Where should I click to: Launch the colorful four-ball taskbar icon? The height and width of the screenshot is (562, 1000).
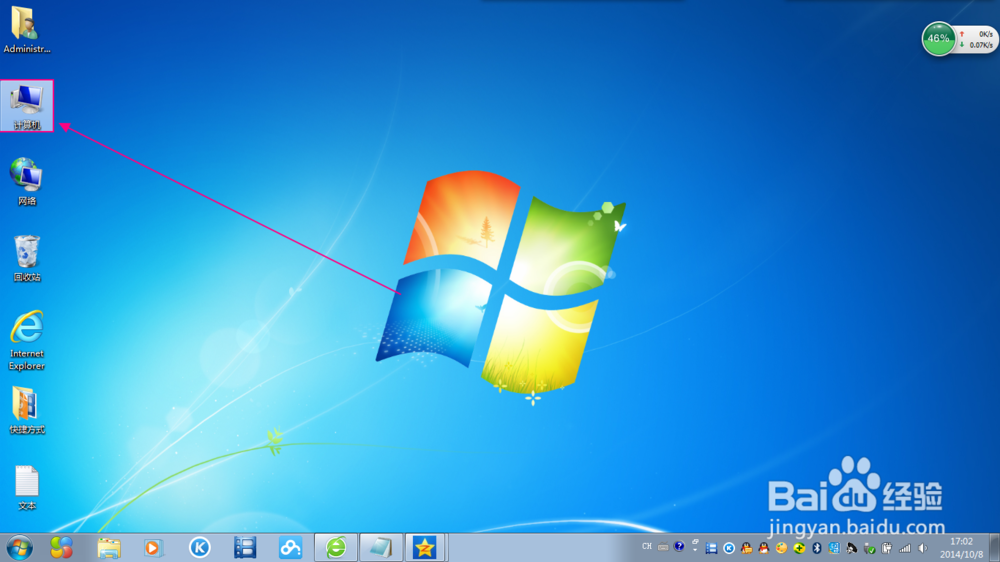(61, 548)
